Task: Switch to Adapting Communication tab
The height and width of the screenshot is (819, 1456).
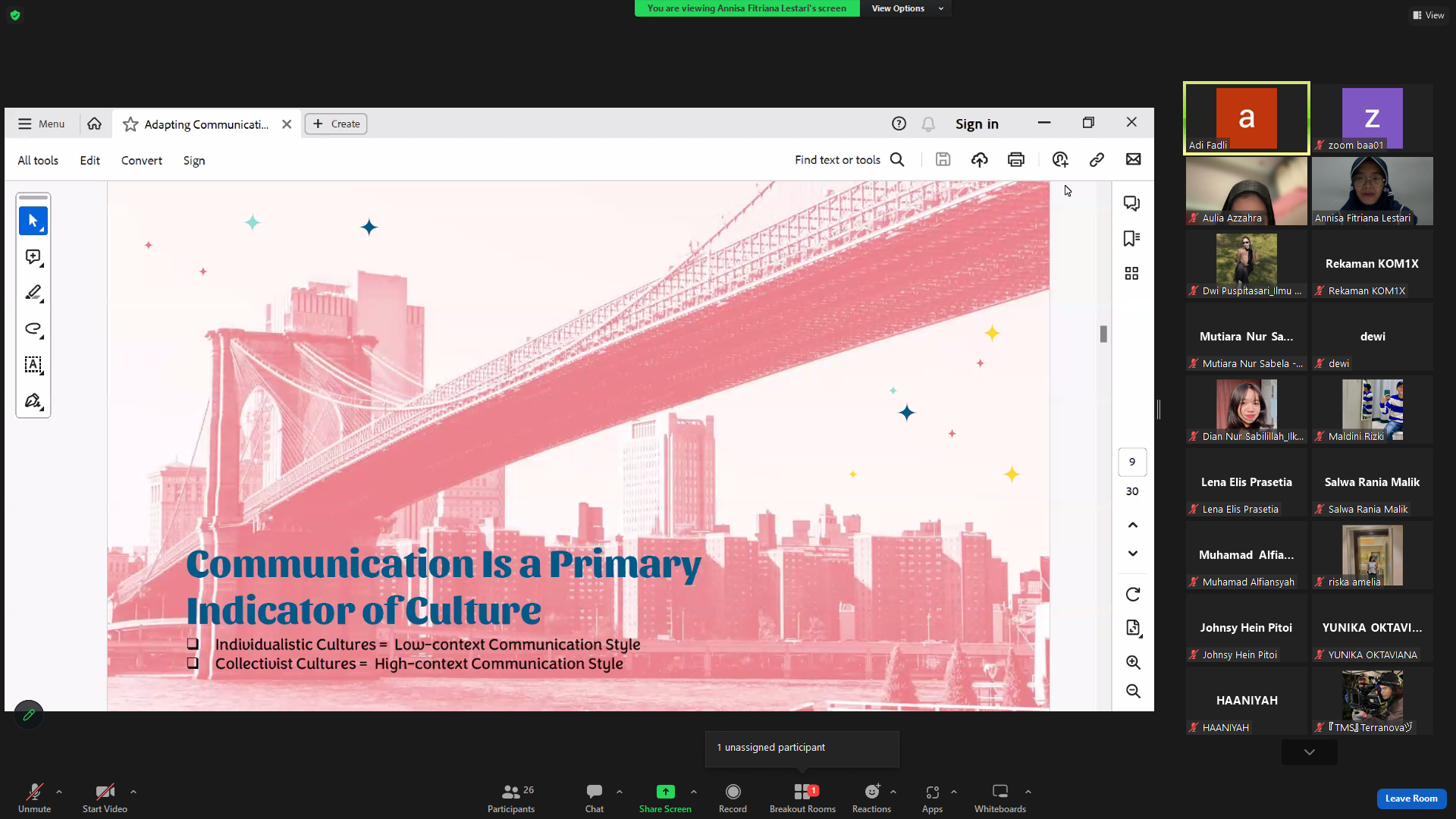Action: coord(206,124)
